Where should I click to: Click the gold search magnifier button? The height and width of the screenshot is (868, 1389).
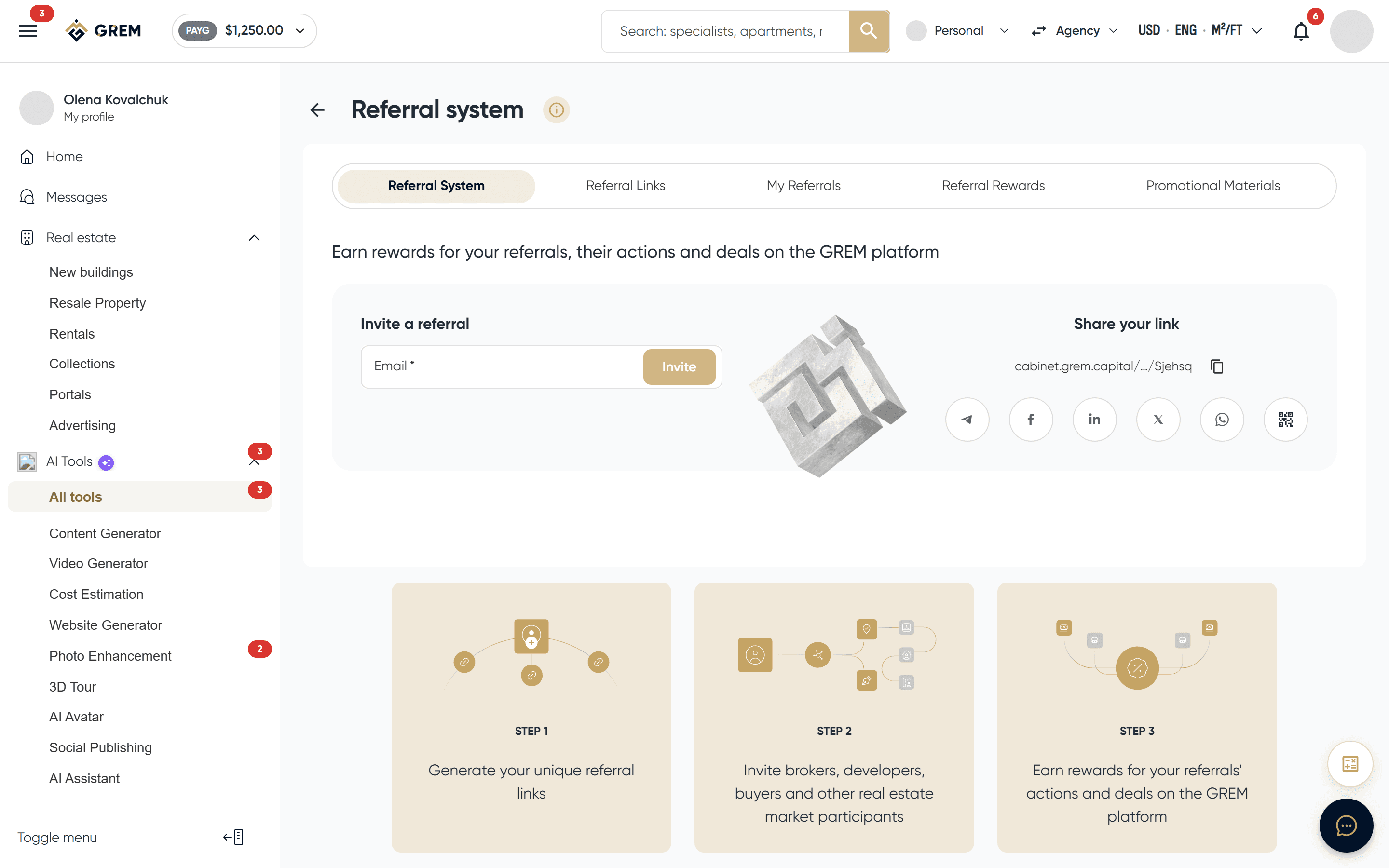point(869,31)
